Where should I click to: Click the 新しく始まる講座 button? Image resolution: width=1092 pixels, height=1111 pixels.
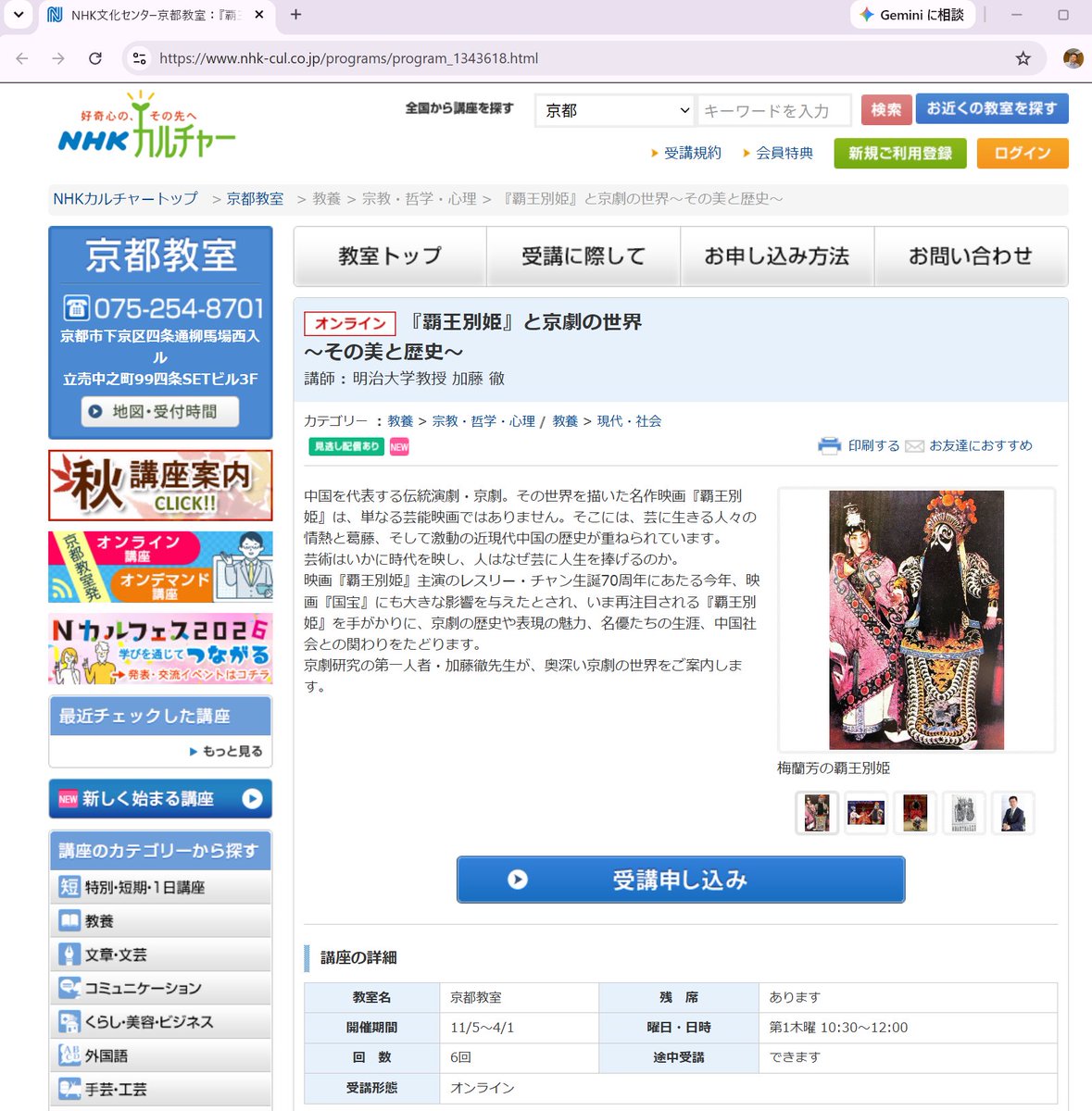coord(160,799)
